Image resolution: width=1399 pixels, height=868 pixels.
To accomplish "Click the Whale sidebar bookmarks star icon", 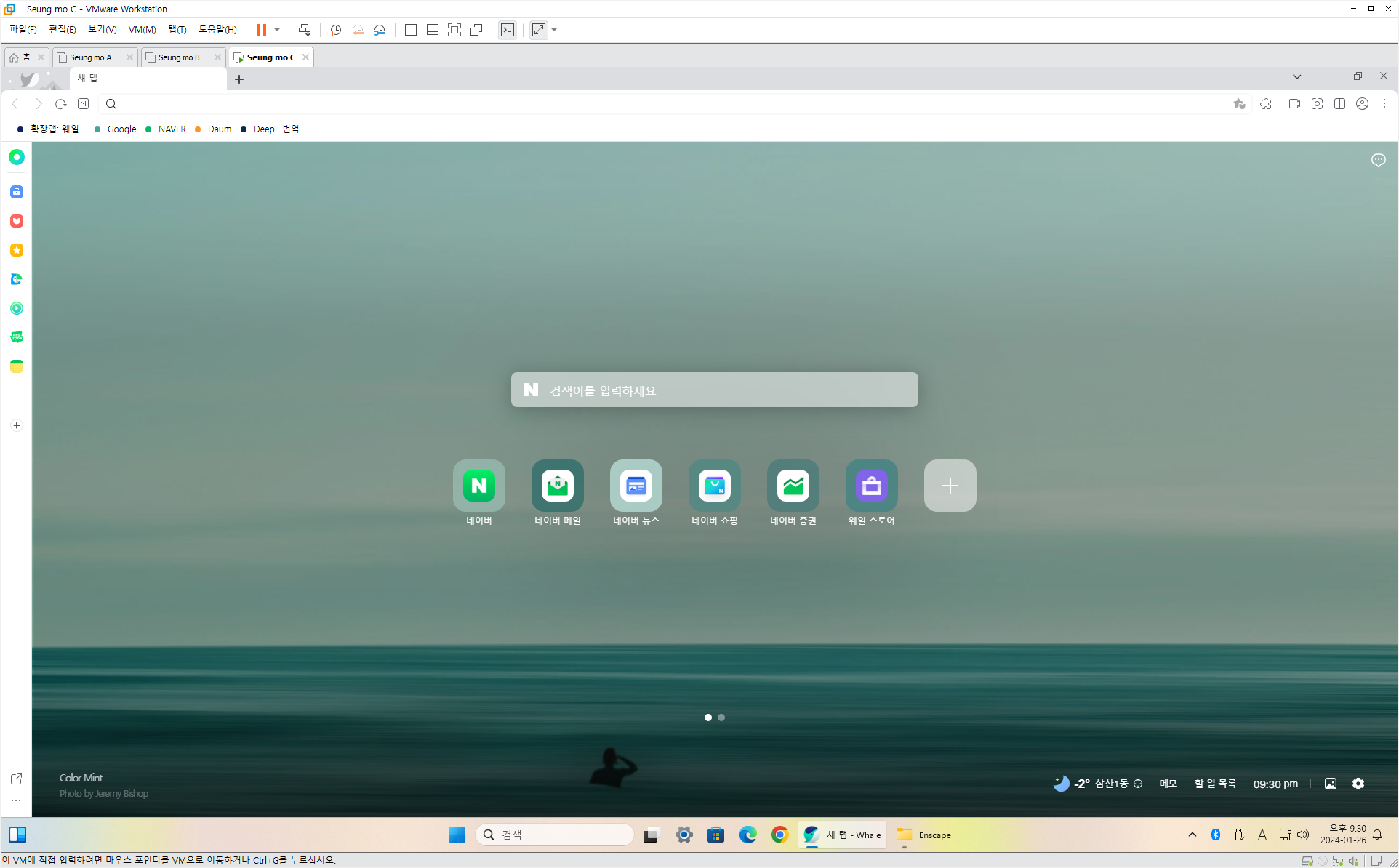I will pyautogui.click(x=17, y=250).
